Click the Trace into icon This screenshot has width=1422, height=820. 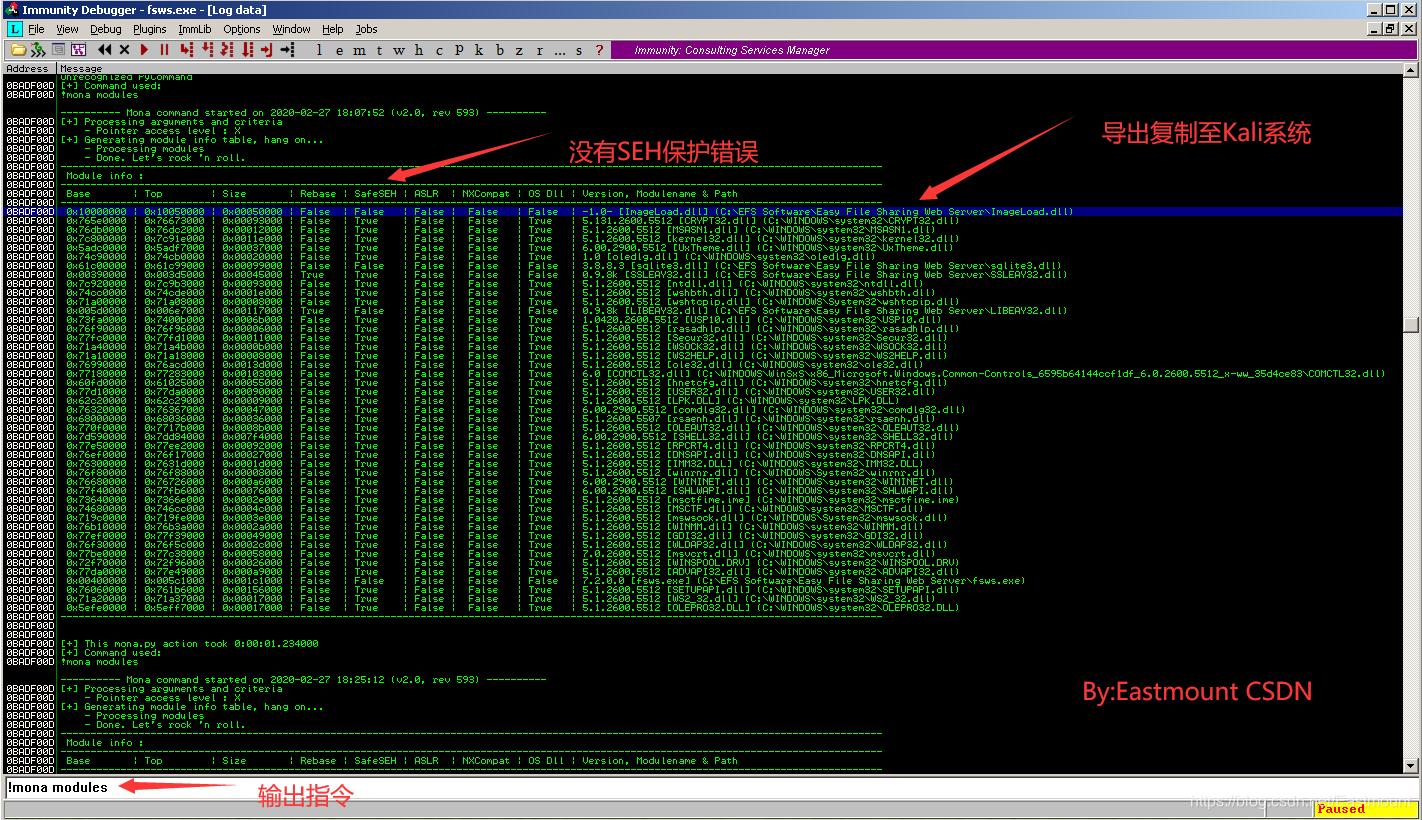coord(227,50)
